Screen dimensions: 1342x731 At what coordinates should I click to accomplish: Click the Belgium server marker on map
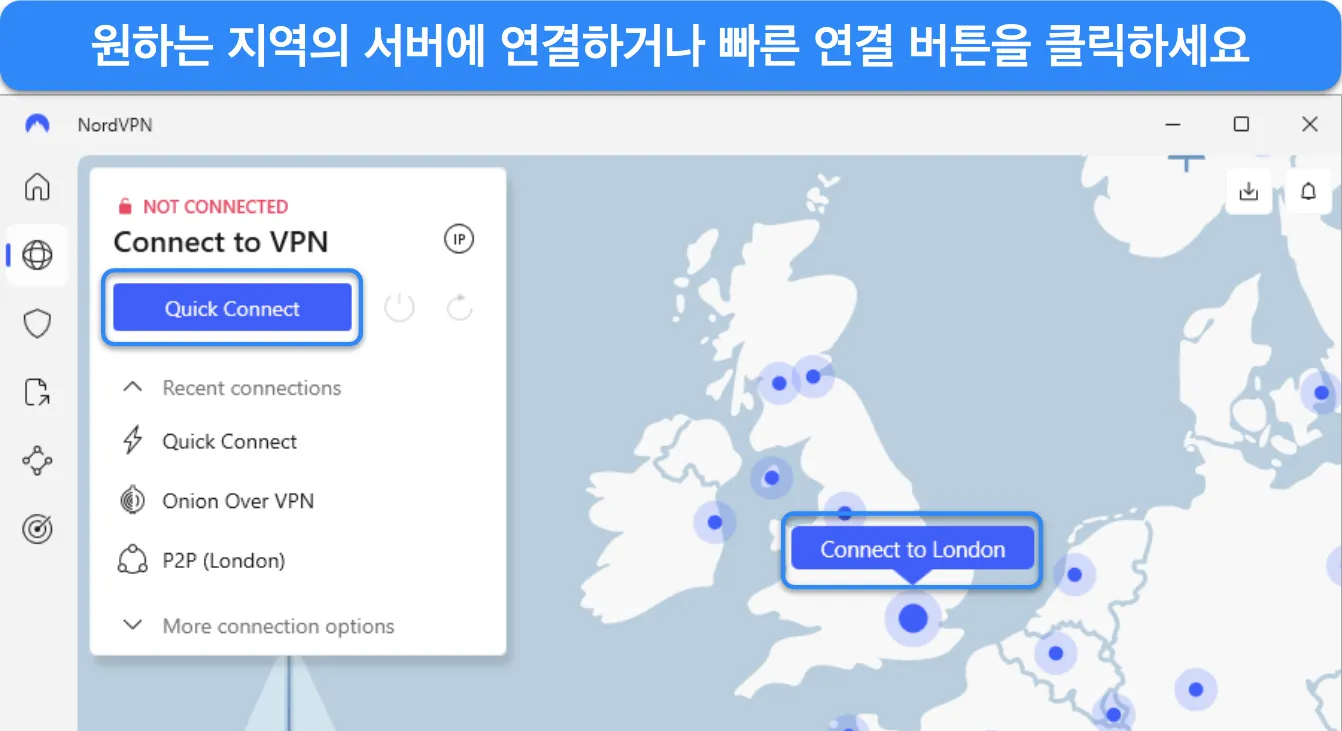coord(1055,654)
